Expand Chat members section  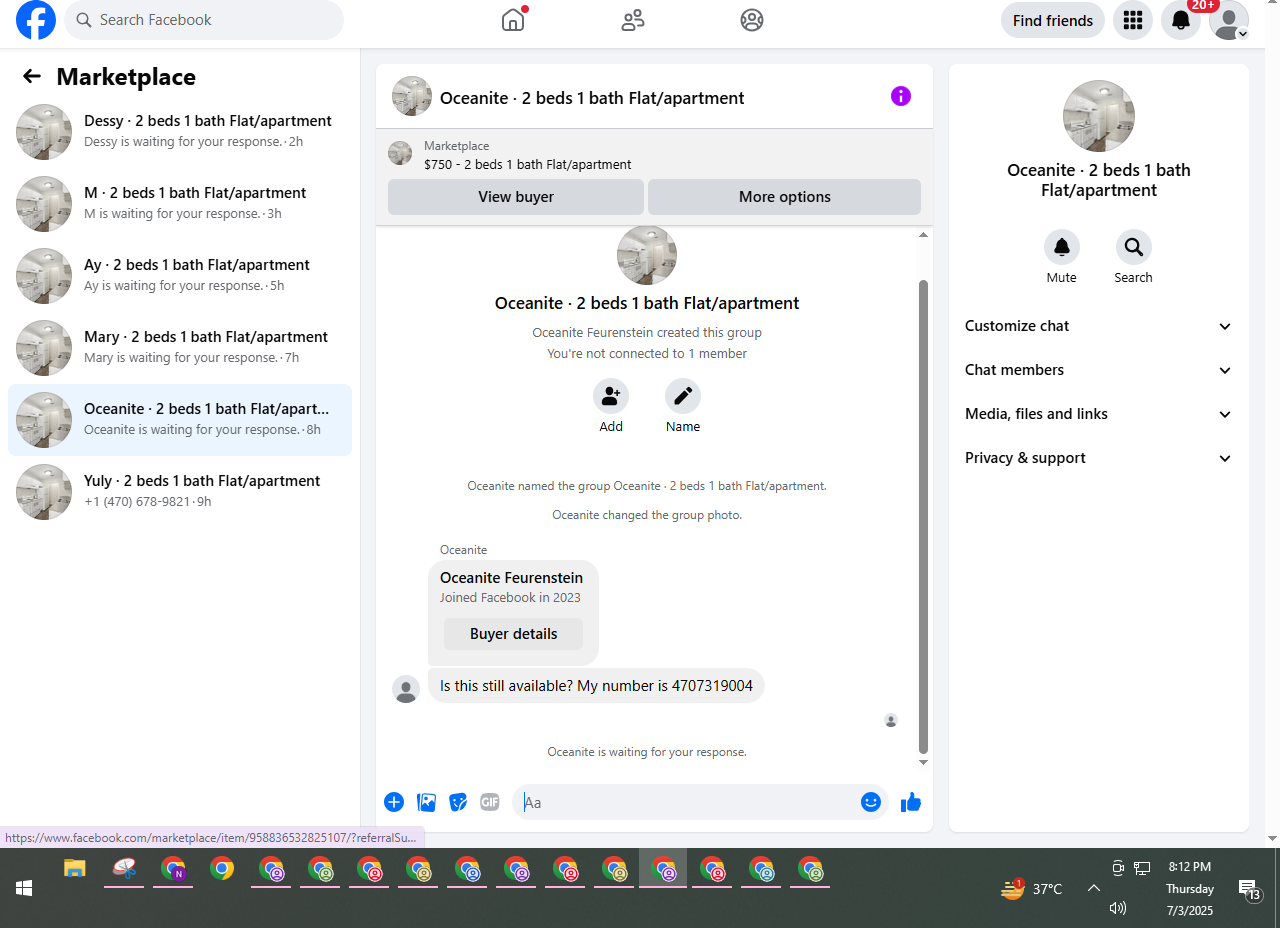click(x=1099, y=370)
